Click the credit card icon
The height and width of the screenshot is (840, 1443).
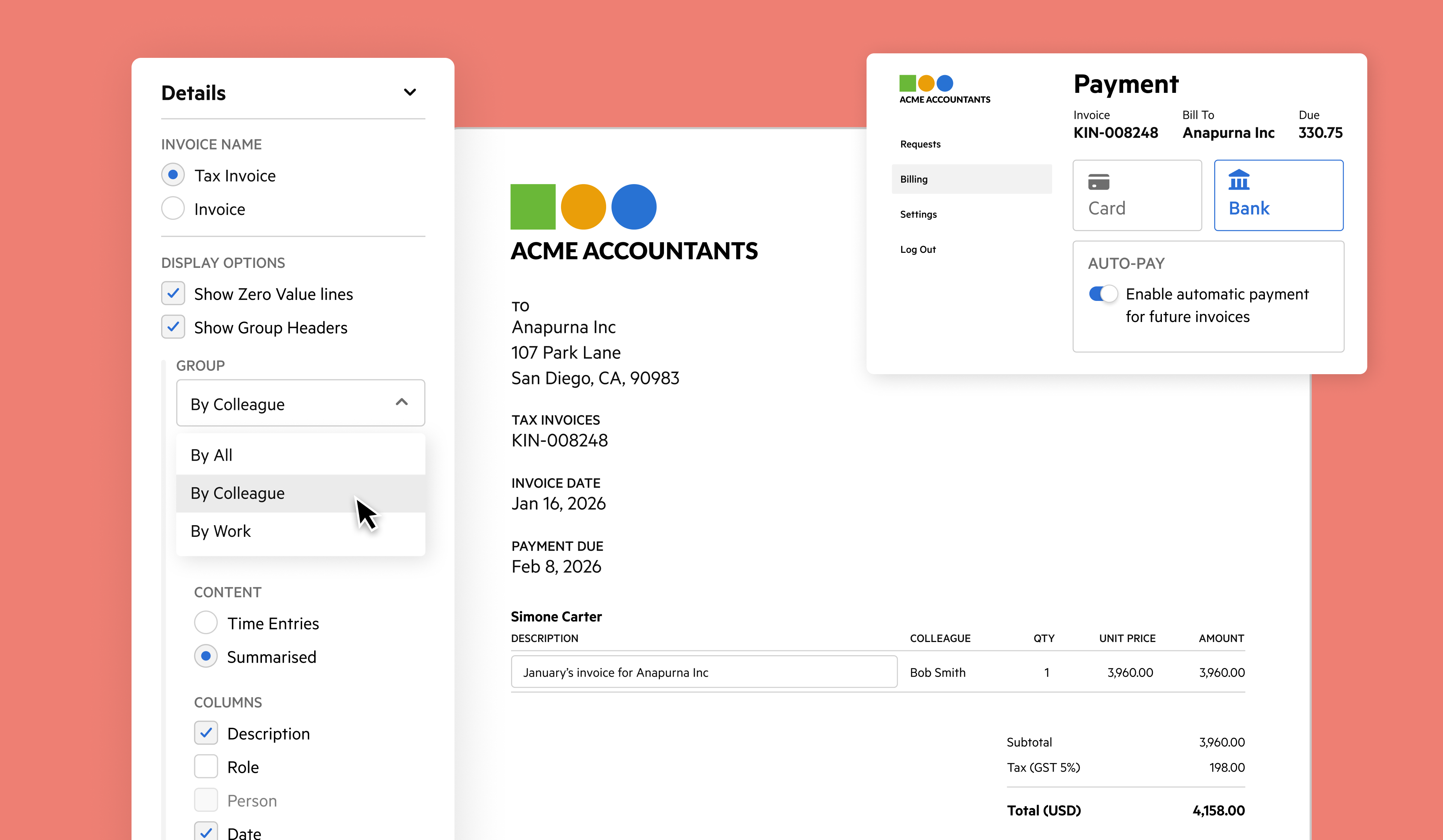pyautogui.click(x=1098, y=182)
